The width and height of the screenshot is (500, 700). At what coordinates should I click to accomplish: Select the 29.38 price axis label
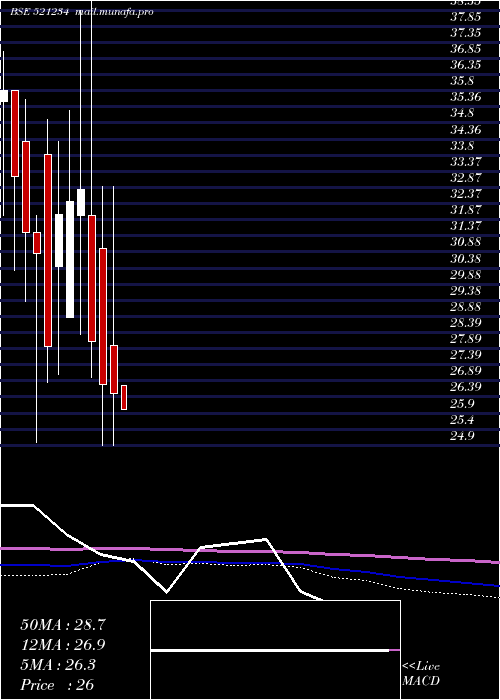pyautogui.click(x=466, y=291)
